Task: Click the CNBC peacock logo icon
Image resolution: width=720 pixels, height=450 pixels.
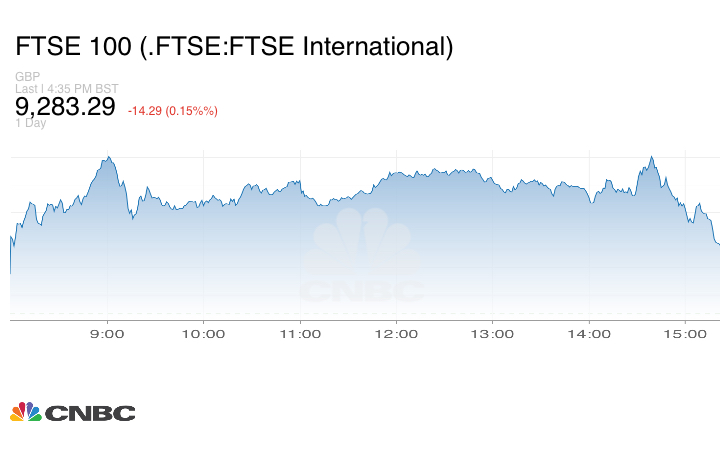Action: [x=25, y=412]
